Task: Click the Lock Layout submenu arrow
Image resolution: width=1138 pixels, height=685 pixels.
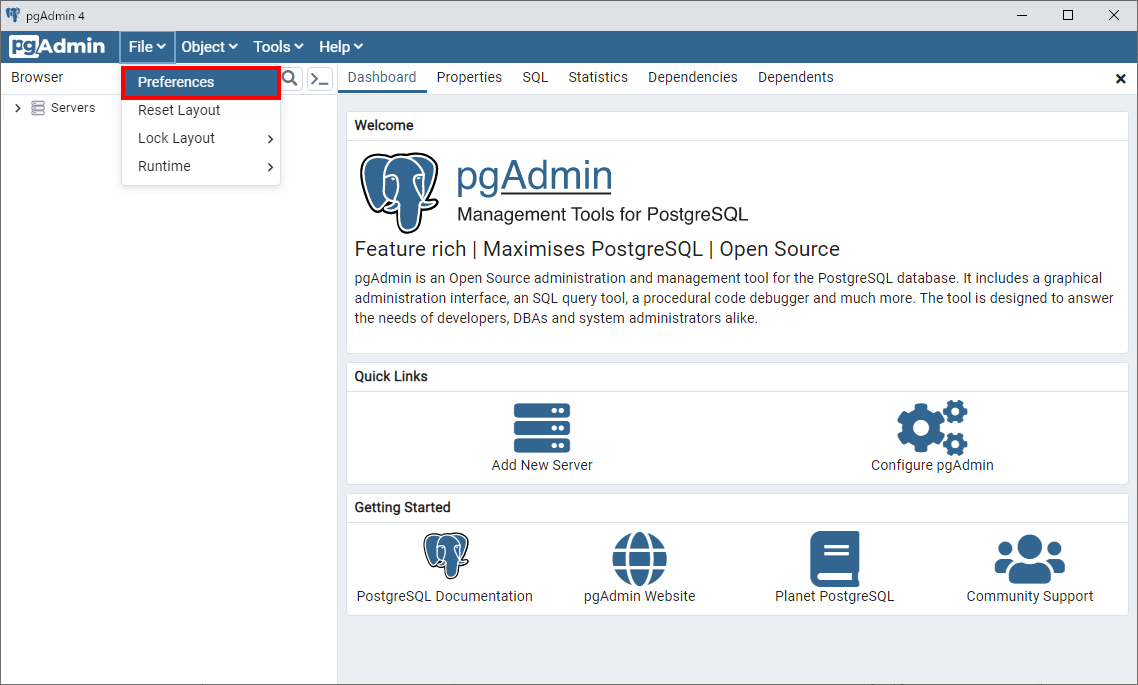Action: 270,139
